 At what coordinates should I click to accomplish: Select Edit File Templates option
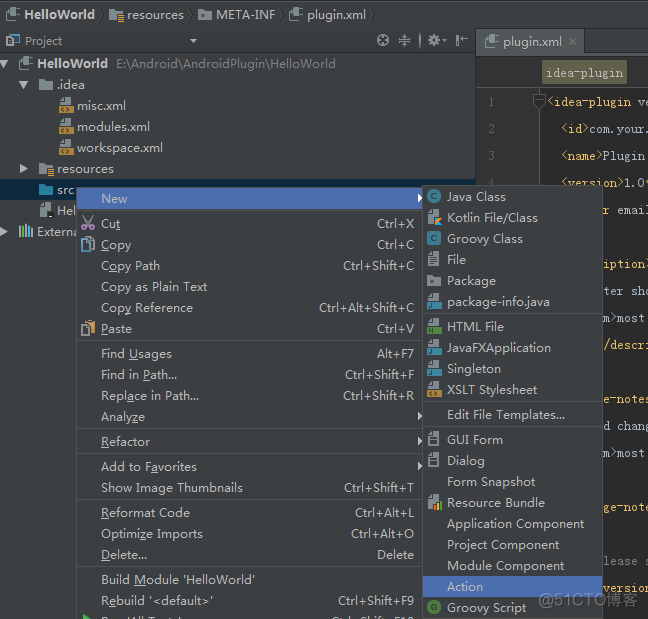pos(505,415)
